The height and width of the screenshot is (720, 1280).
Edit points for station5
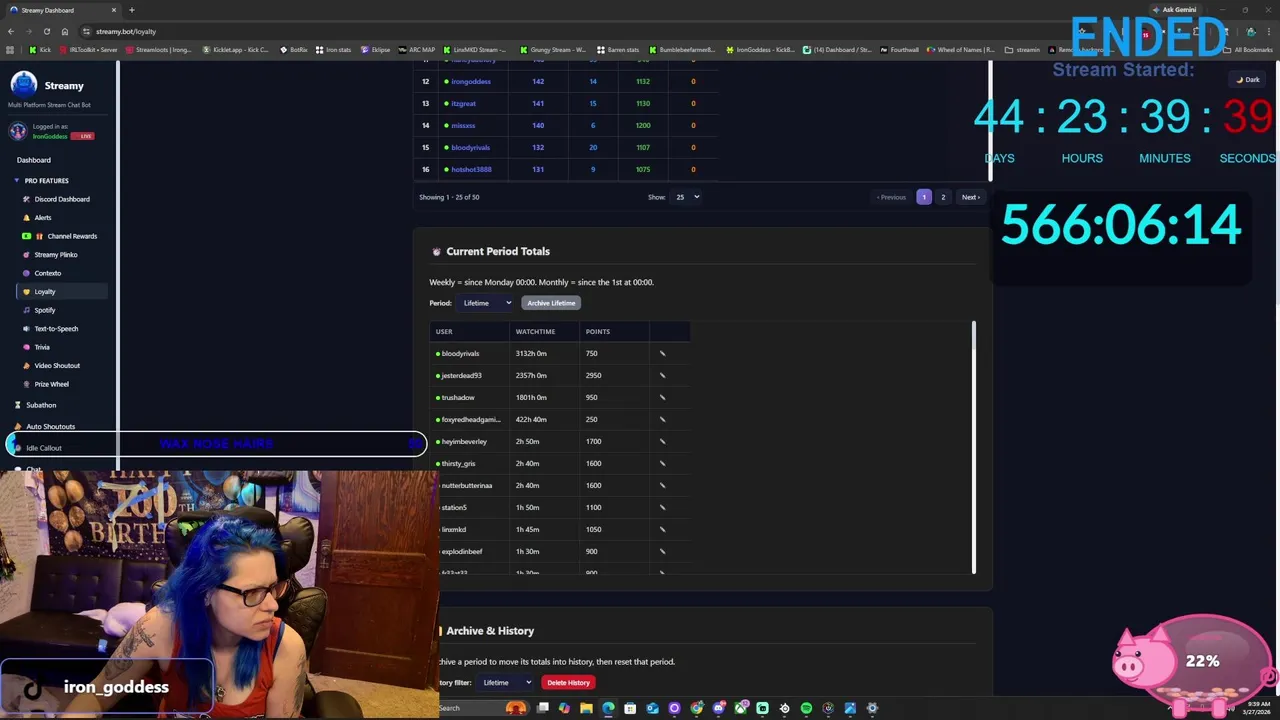pyautogui.click(x=662, y=507)
